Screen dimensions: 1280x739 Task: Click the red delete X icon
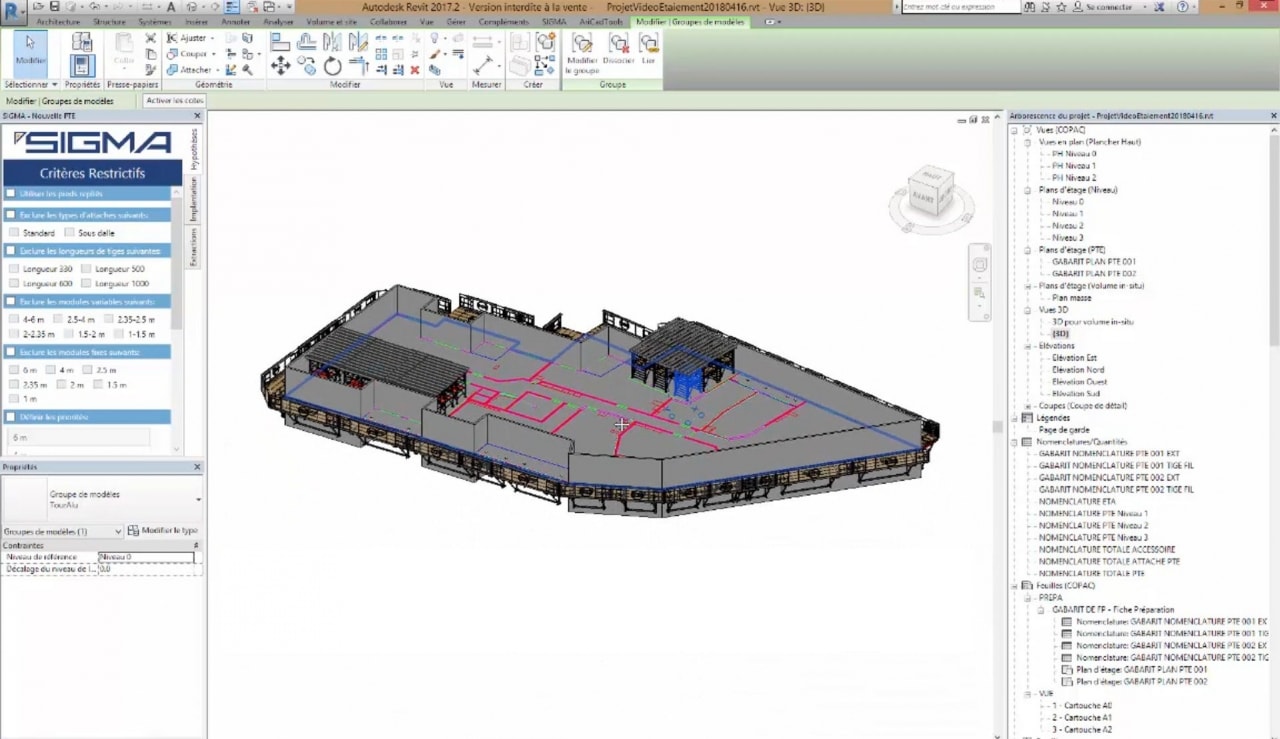tap(415, 70)
